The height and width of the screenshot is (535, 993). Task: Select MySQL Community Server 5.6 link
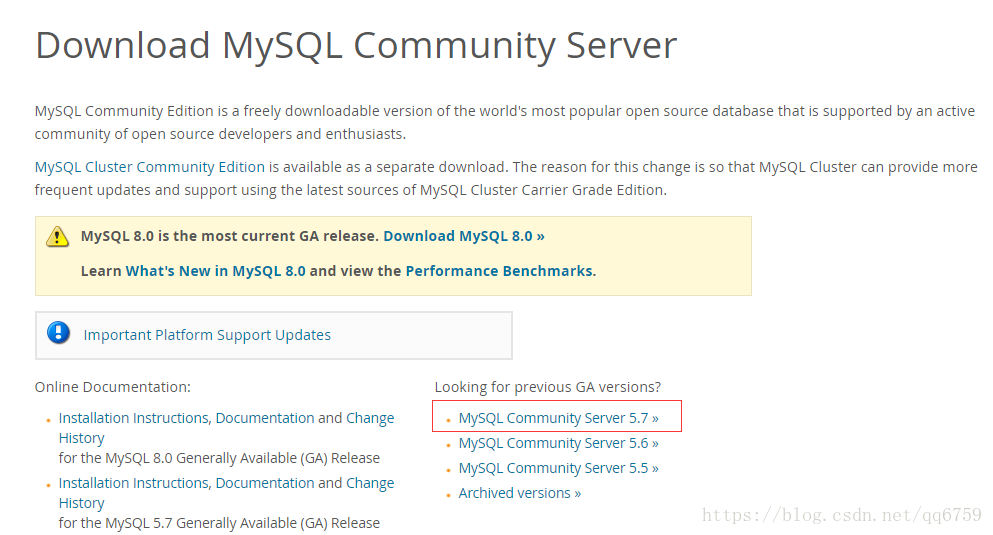coord(558,443)
